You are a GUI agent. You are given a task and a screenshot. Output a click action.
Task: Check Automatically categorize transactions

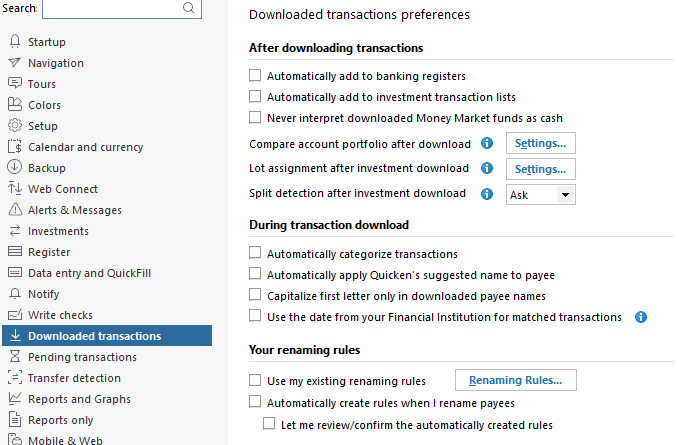(x=255, y=254)
